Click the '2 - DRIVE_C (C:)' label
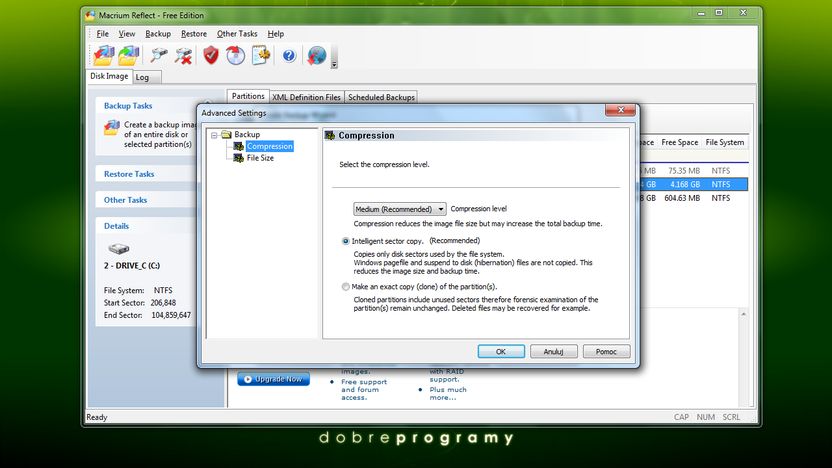The height and width of the screenshot is (468, 832). click(132, 266)
